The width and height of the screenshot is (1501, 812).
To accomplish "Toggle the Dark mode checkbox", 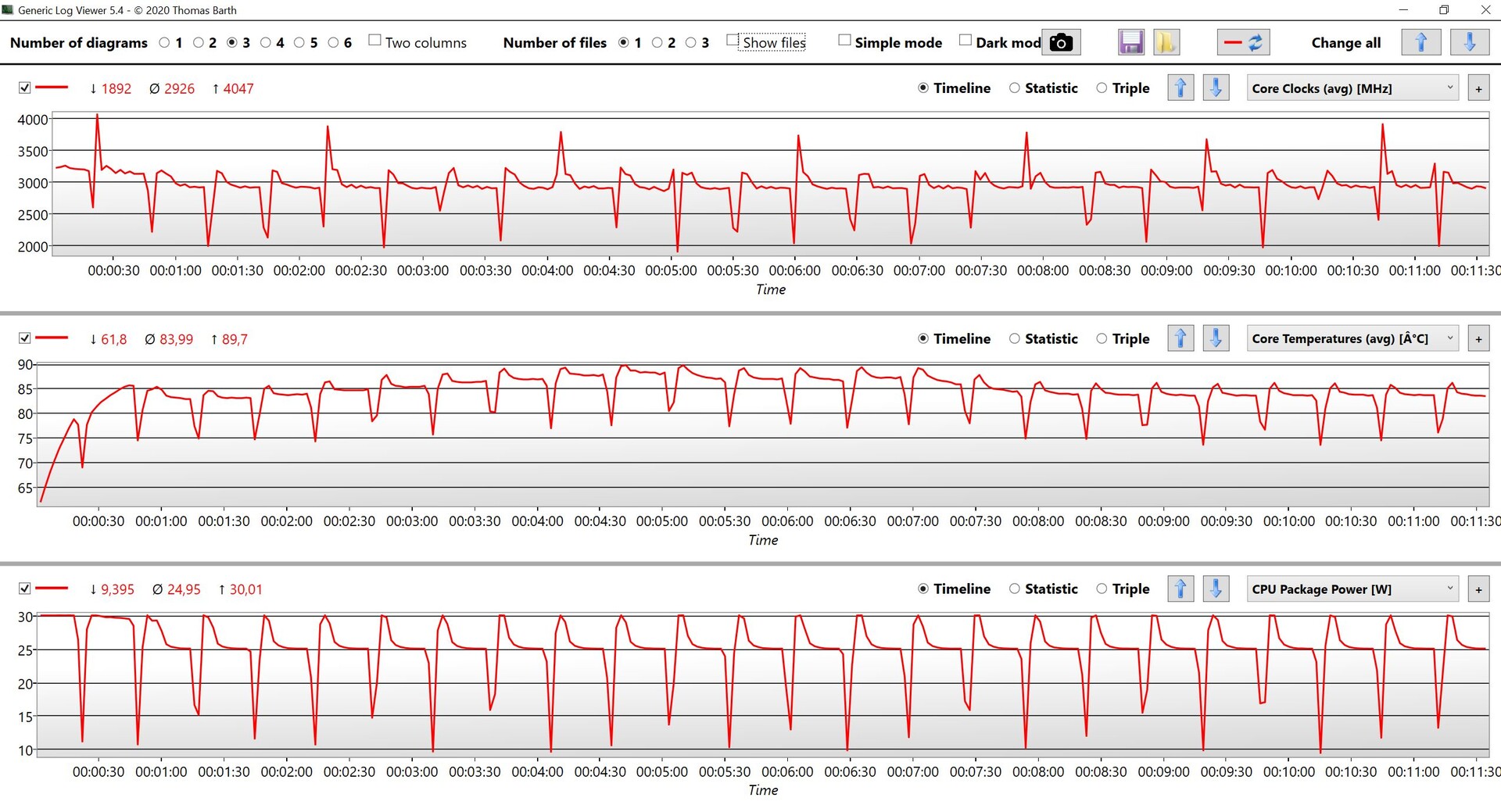I will click(965, 41).
